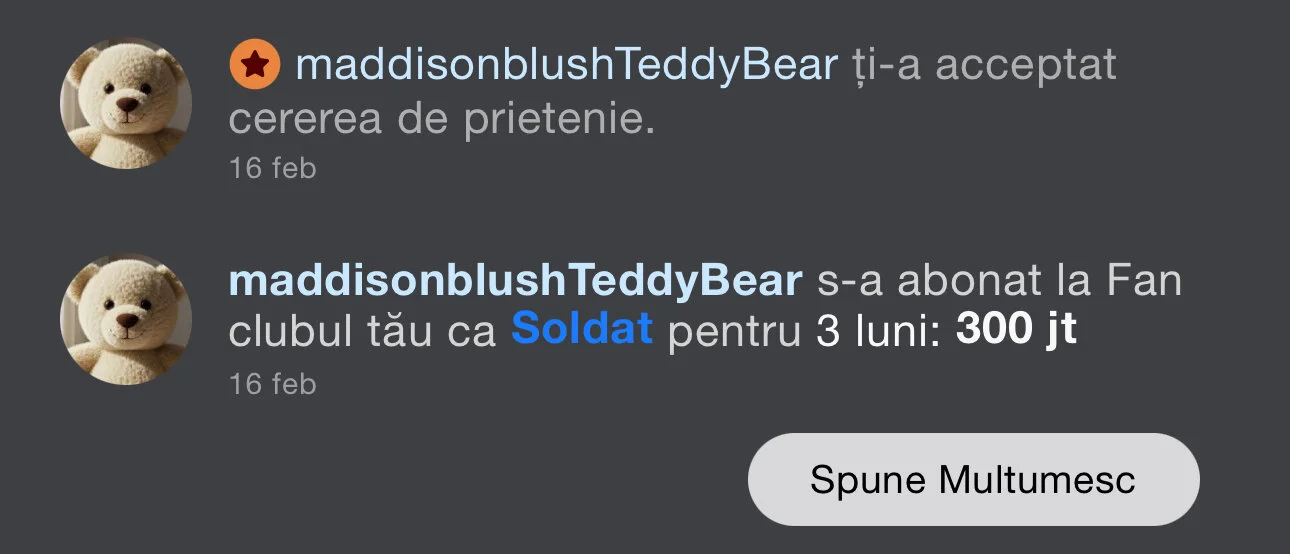Viewport: 1290px width, 554px height.
Task: Open teddy bear avatar in friend request notification
Action: pos(126,103)
